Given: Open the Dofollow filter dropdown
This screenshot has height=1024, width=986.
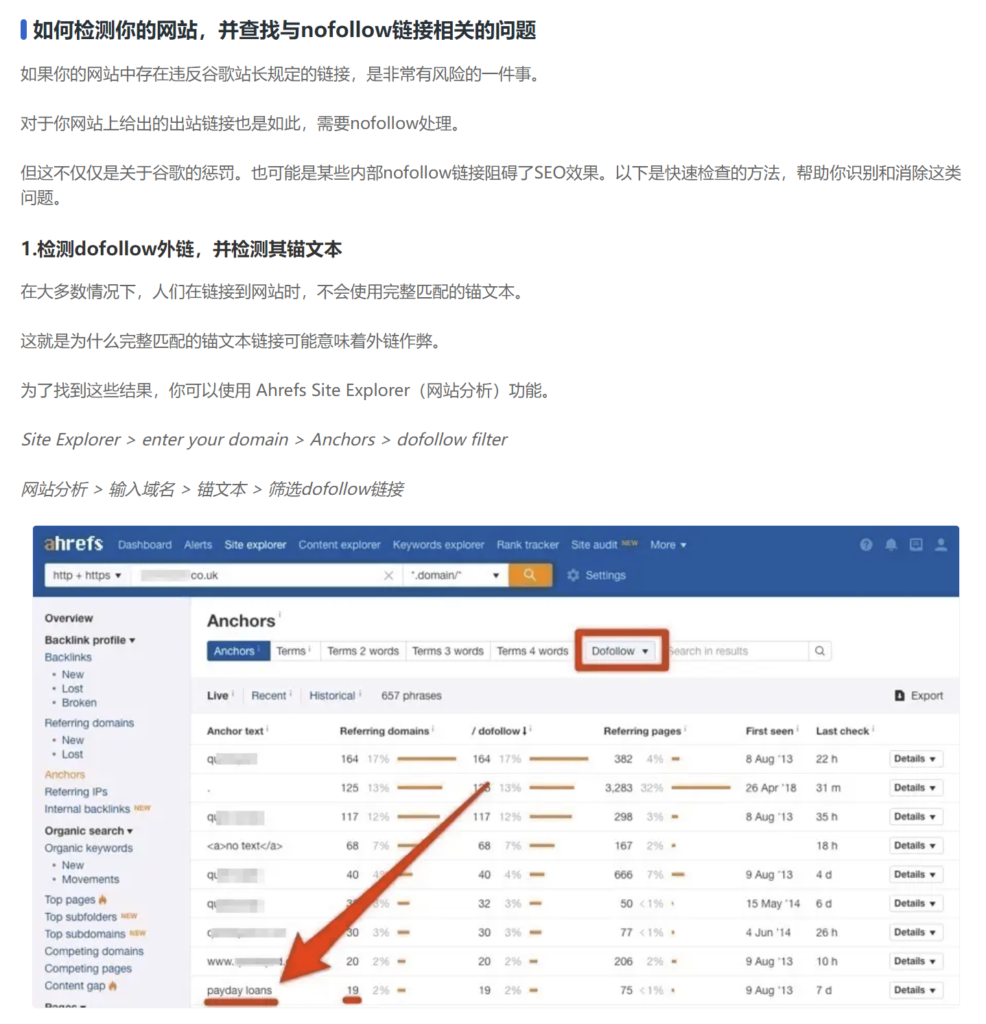Looking at the screenshot, I should click(x=621, y=651).
